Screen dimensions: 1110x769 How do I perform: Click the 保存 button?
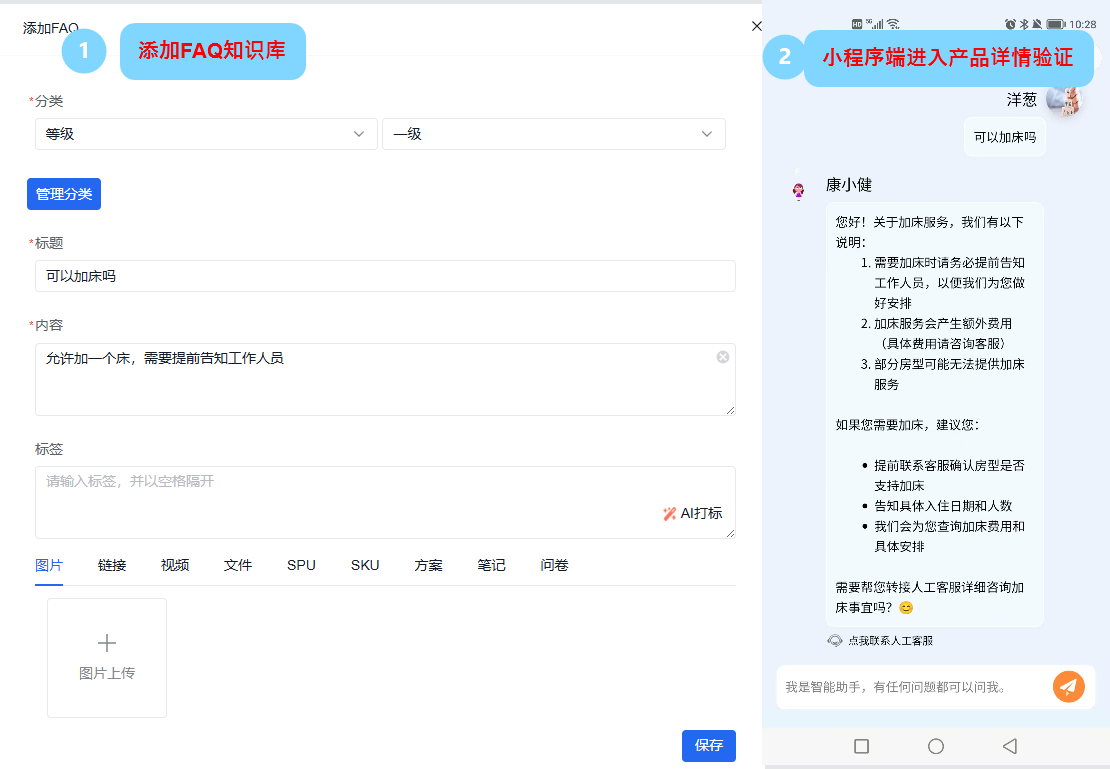tap(709, 746)
